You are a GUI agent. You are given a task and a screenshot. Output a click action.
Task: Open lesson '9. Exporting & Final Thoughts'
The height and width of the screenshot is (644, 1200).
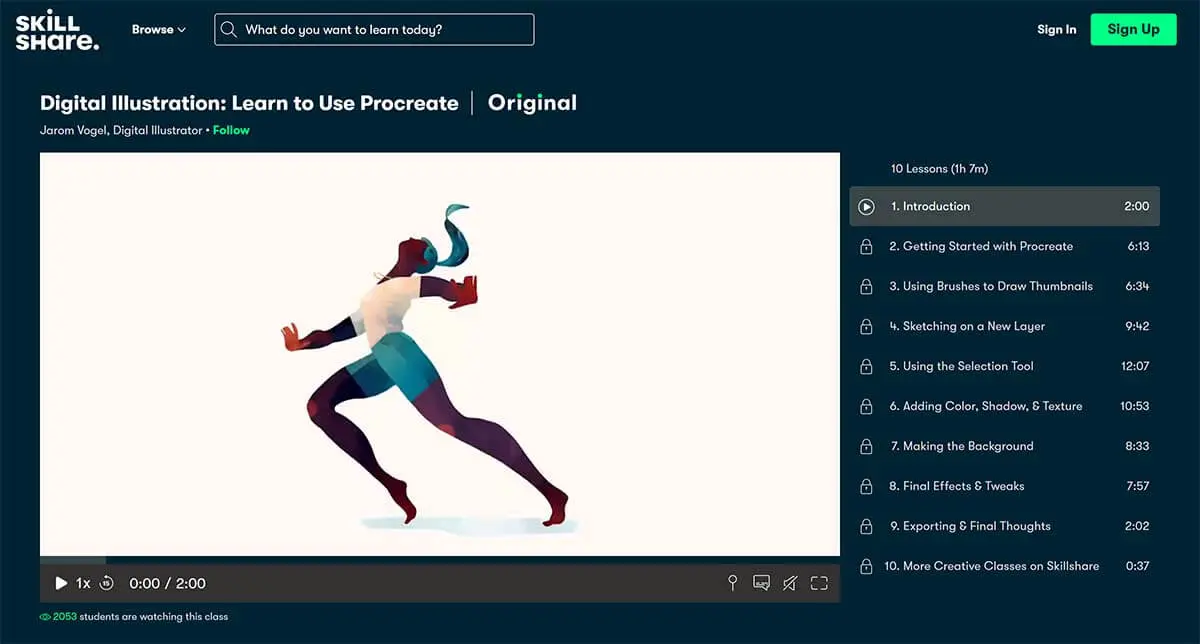coord(1005,526)
